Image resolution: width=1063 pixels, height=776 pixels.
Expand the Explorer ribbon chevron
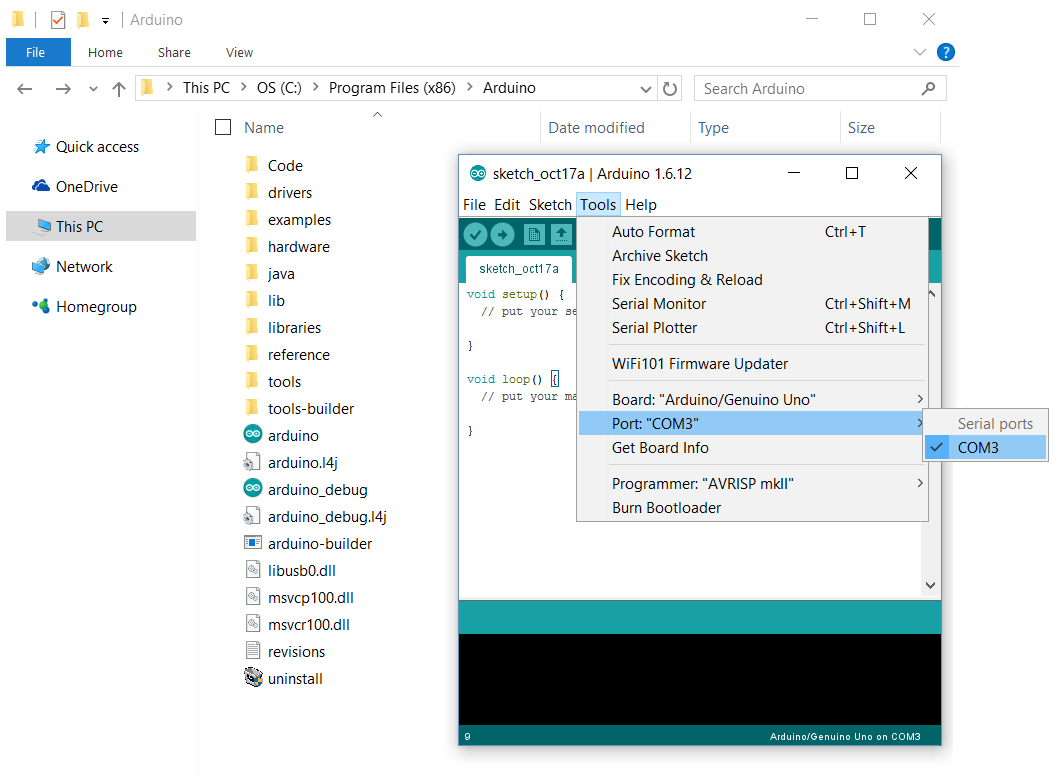point(920,52)
